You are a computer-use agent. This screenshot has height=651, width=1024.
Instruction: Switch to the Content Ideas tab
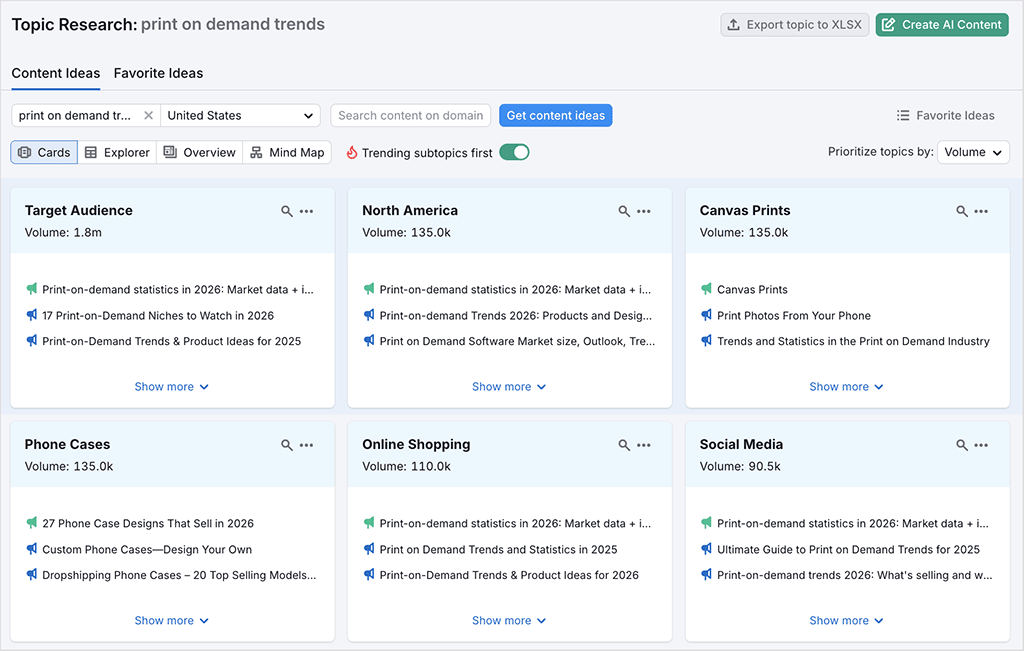(55, 73)
